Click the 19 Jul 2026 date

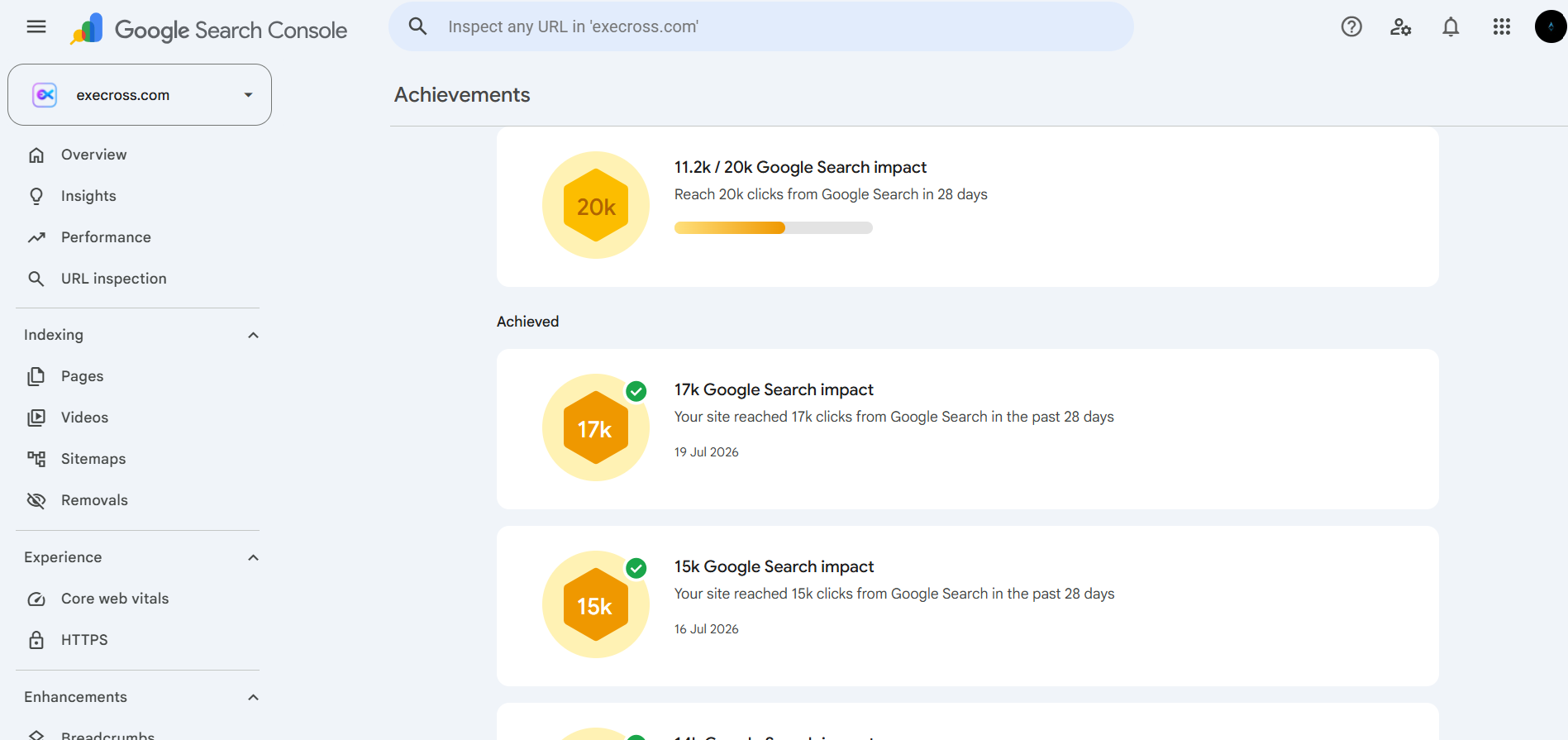coord(707,452)
